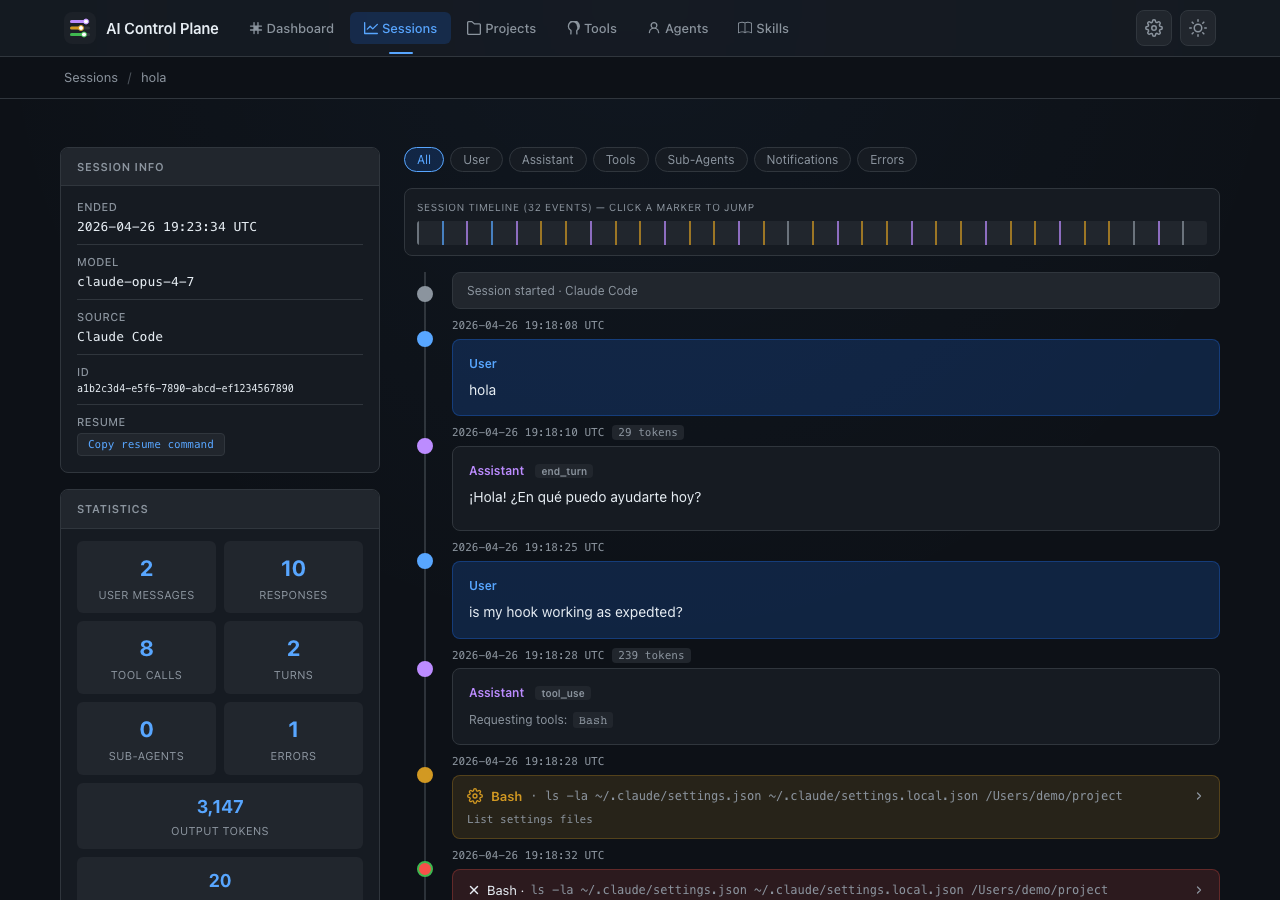Go back via the Sessions breadcrumb link
The image size is (1280, 900).
[x=91, y=77]
